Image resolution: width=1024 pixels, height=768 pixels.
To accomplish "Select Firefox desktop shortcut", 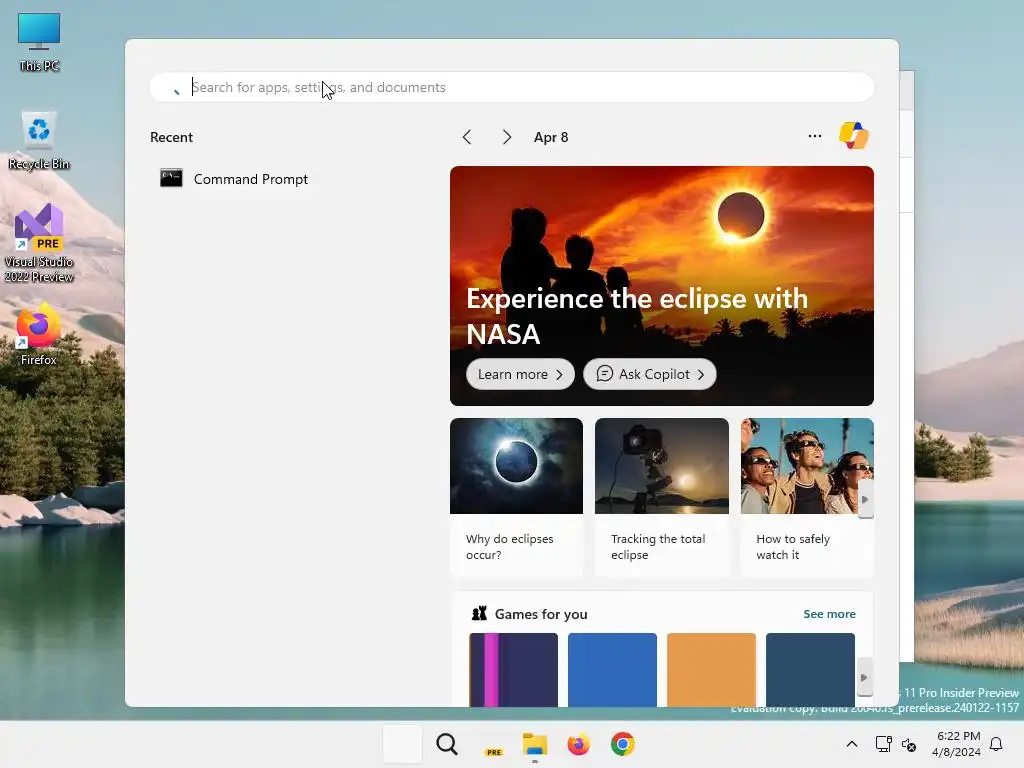I will (39, 334).
